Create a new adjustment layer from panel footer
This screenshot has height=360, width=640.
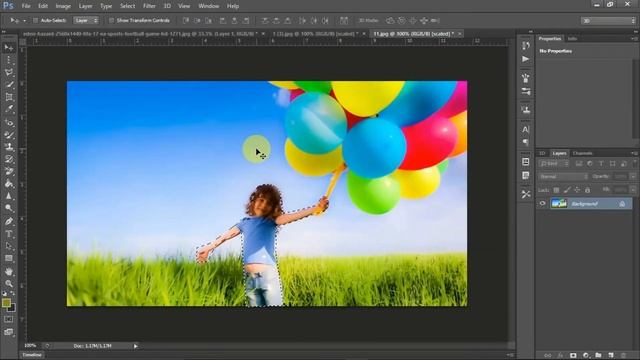586,356
